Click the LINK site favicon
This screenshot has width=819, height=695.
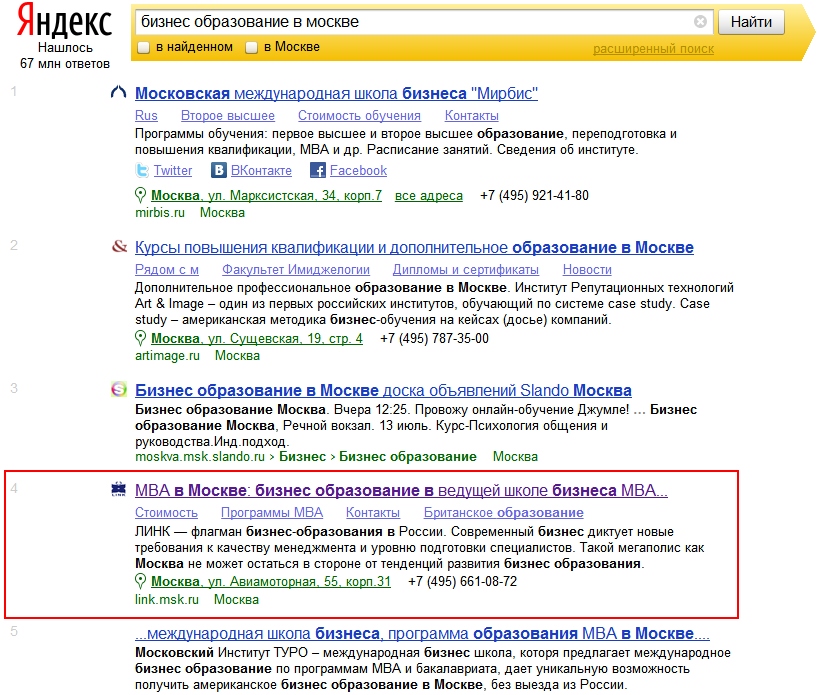click(x=119, y=489)
